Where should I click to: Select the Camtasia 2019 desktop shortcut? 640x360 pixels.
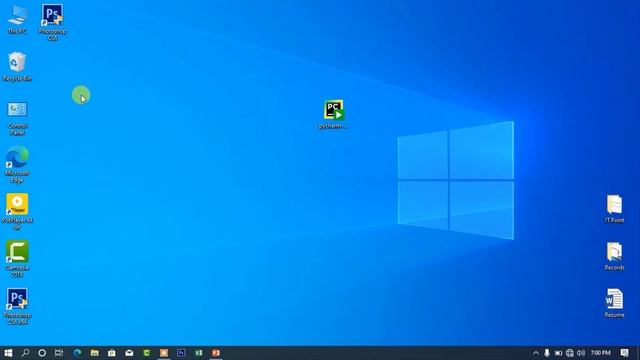pos(17,259)
